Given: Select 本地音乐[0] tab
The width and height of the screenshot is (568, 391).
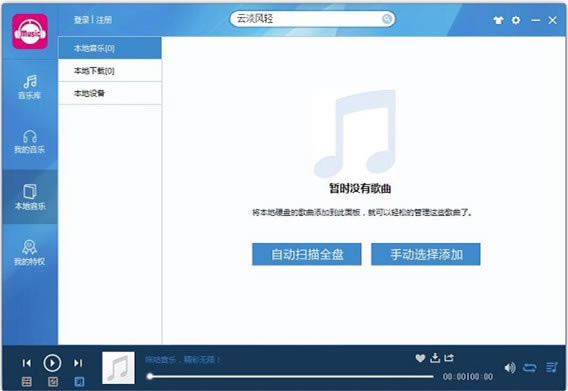Looking at the screenshot, I should pos(110,48).
